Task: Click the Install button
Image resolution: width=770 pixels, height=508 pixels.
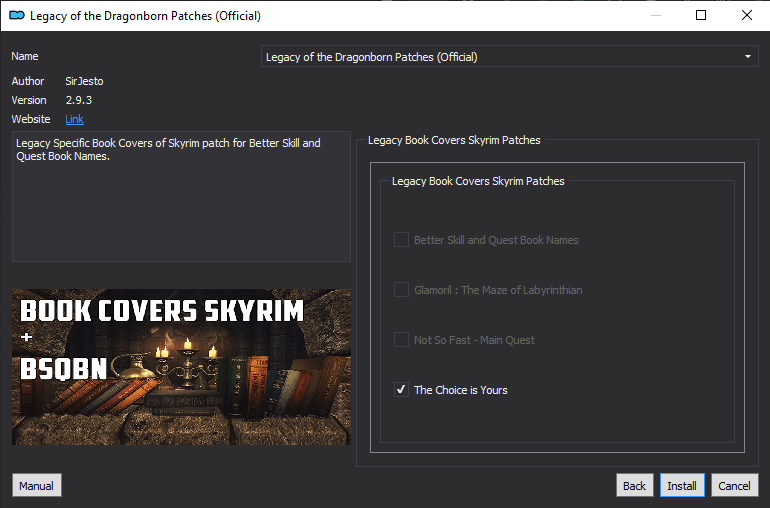Action: (x=682, y=485)
